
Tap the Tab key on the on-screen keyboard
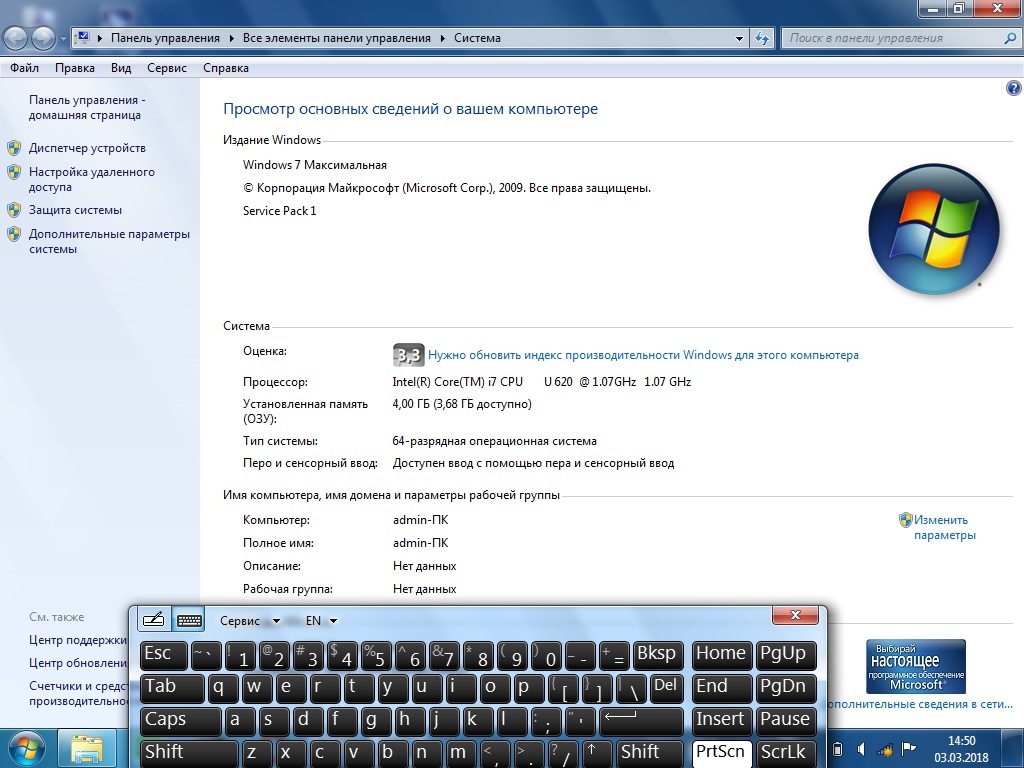172,688
